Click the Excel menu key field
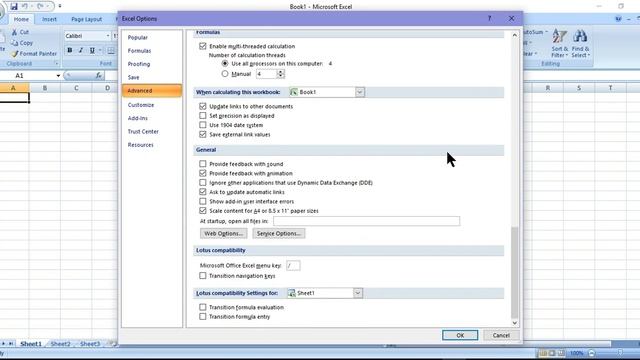640x360 pixels. click(293, 266)
